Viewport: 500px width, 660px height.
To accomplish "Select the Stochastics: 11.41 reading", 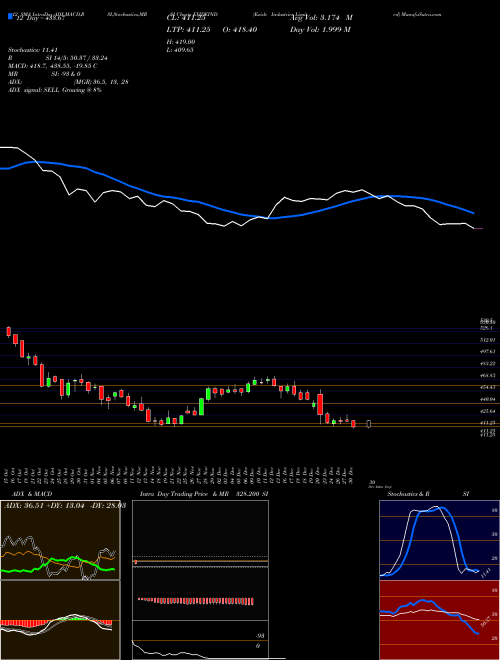I will (32, 50).
